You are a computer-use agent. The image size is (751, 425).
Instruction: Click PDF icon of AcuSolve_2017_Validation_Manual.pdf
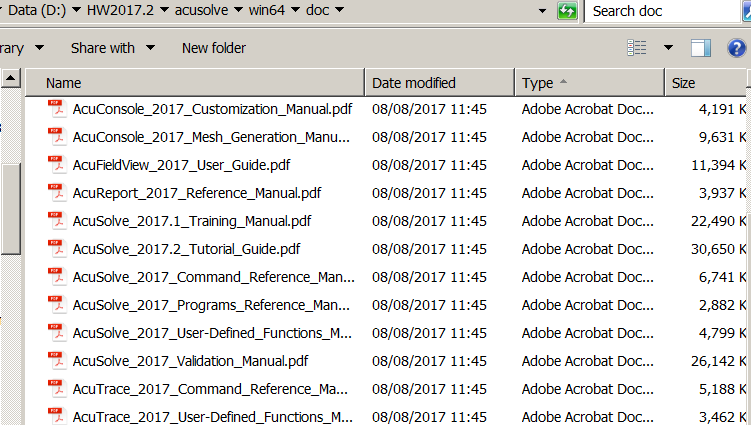click(56, 360)
